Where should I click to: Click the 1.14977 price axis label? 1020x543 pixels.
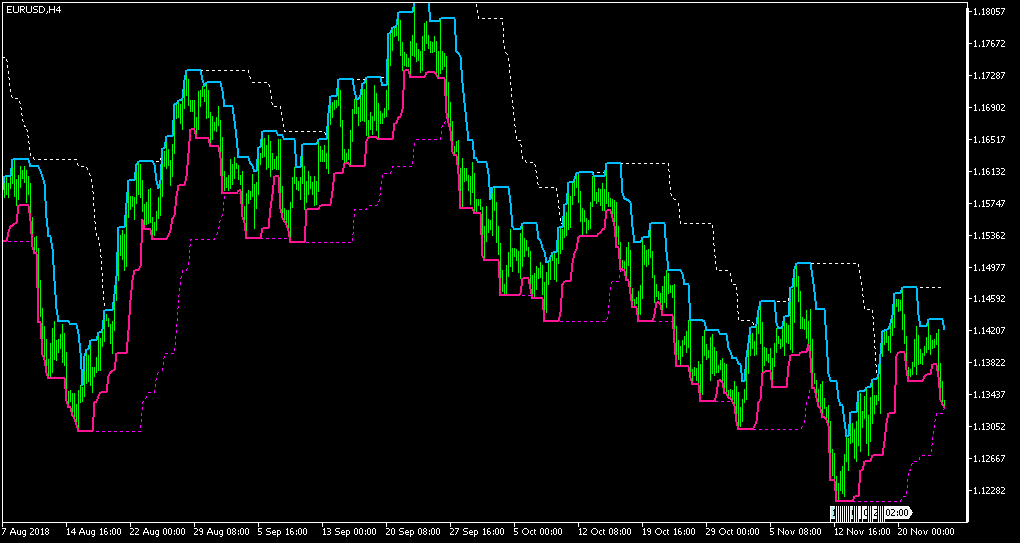(991, 267)
